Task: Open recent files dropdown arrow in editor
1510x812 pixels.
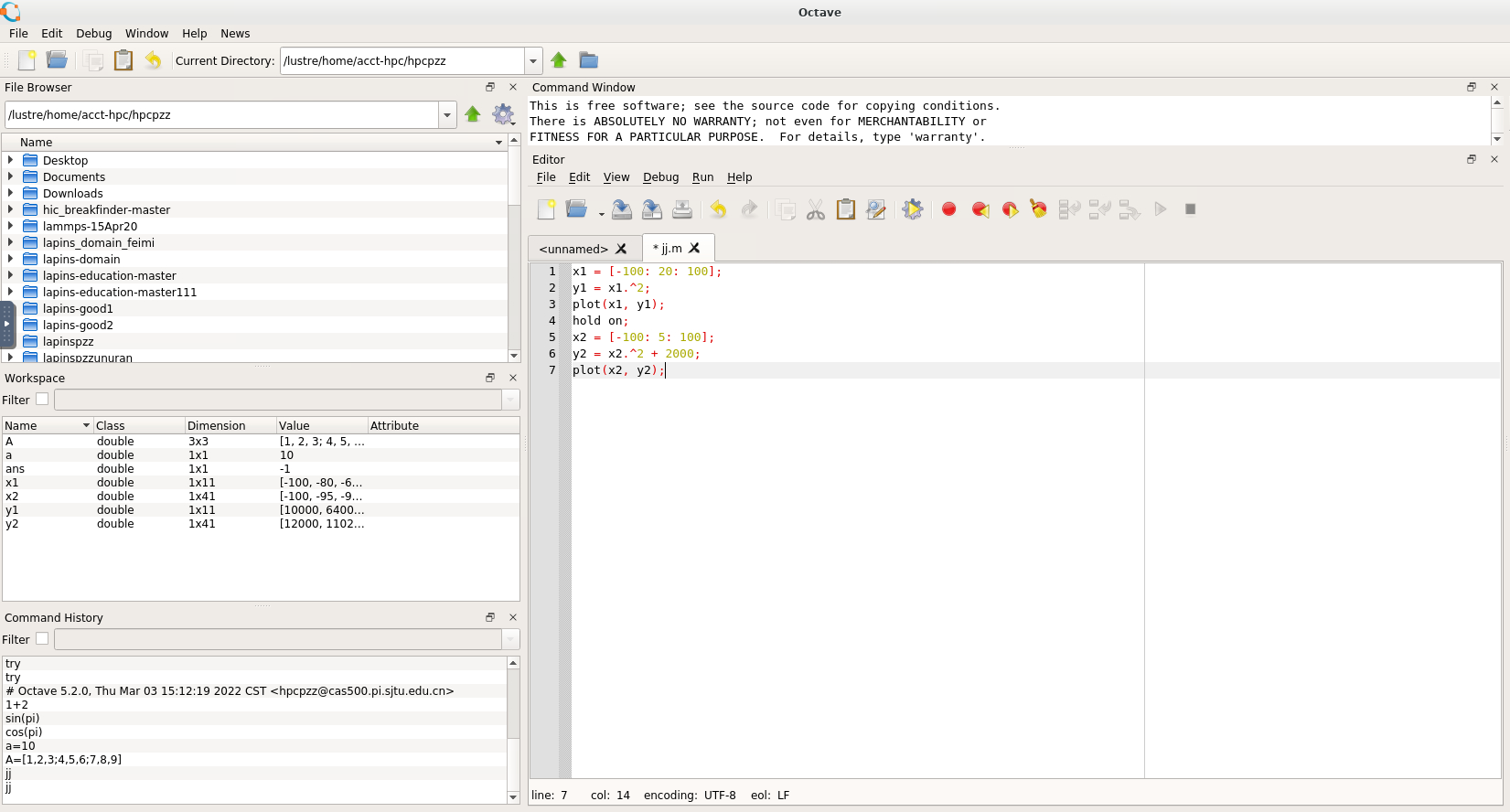Action: 601,214
